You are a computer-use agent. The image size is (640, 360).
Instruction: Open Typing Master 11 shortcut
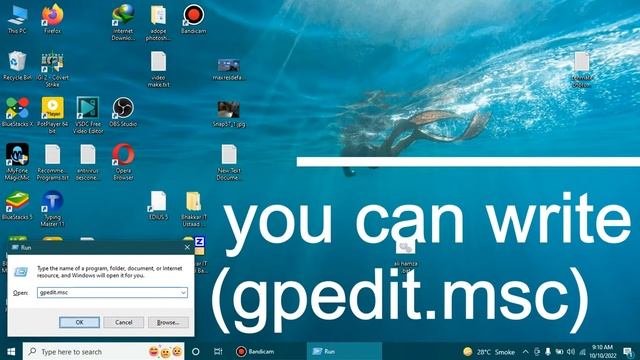53,209
